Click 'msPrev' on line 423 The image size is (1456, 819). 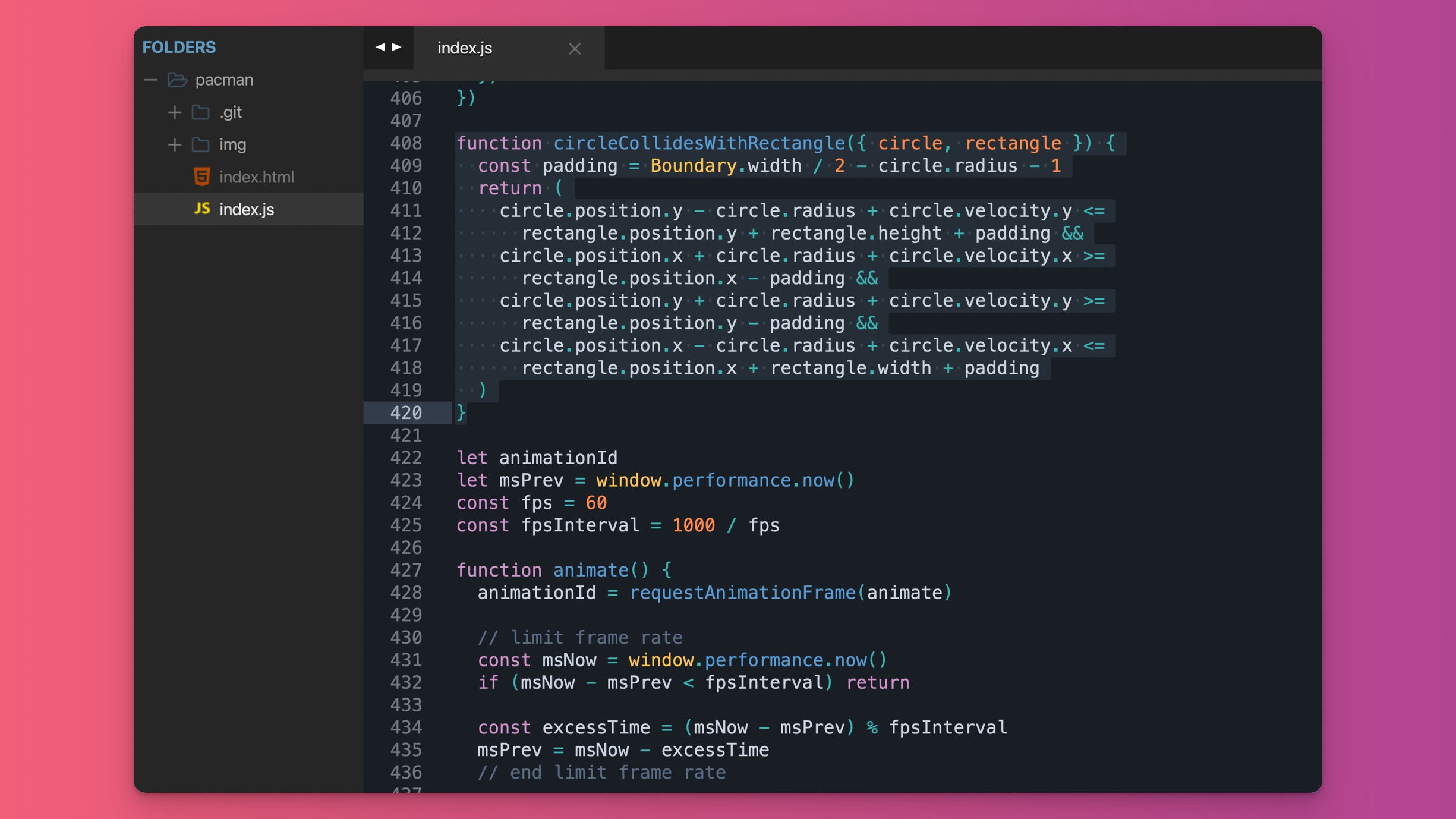(531, 480)
